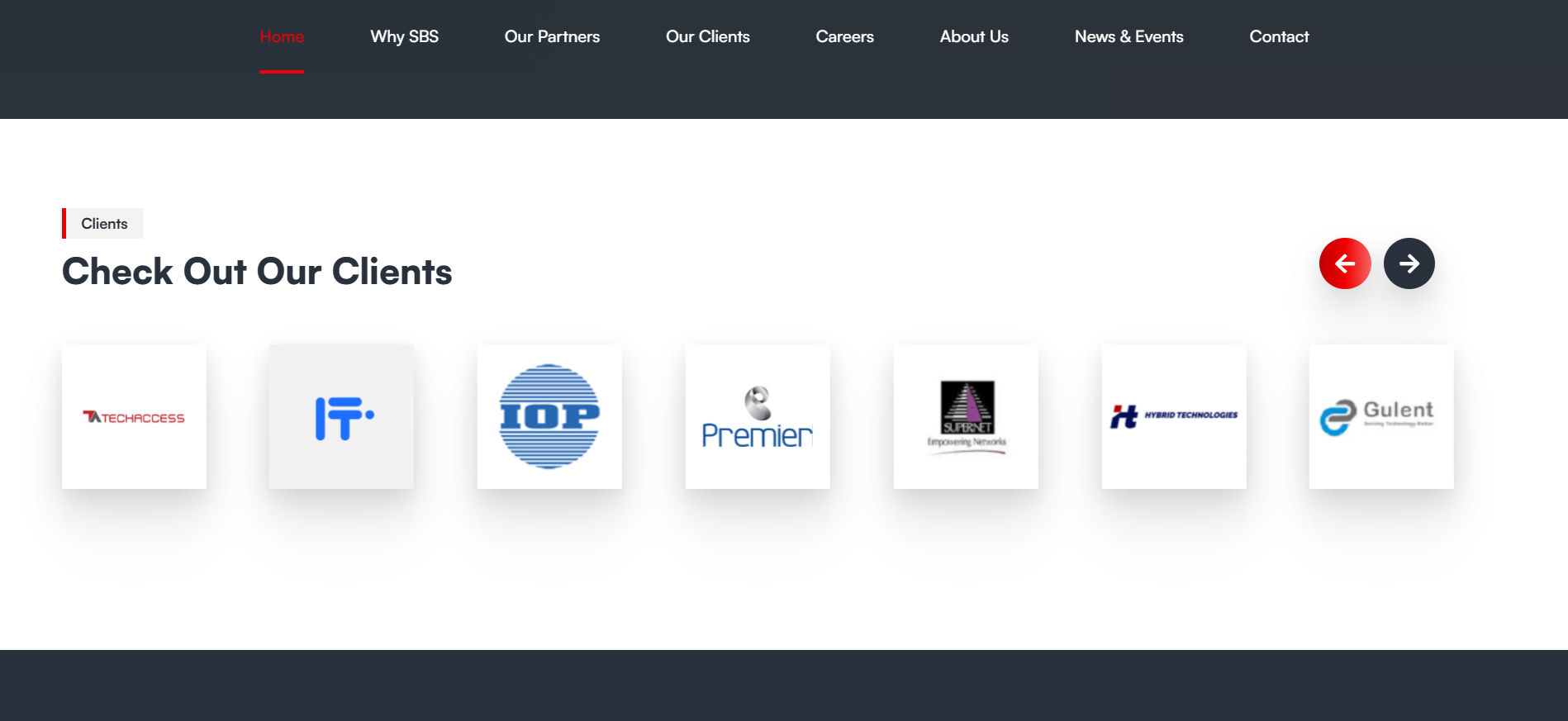The width and height of the screenshot is (1568, 721).
Task: Open the TechAccess client logo
Action: point(134,417)
